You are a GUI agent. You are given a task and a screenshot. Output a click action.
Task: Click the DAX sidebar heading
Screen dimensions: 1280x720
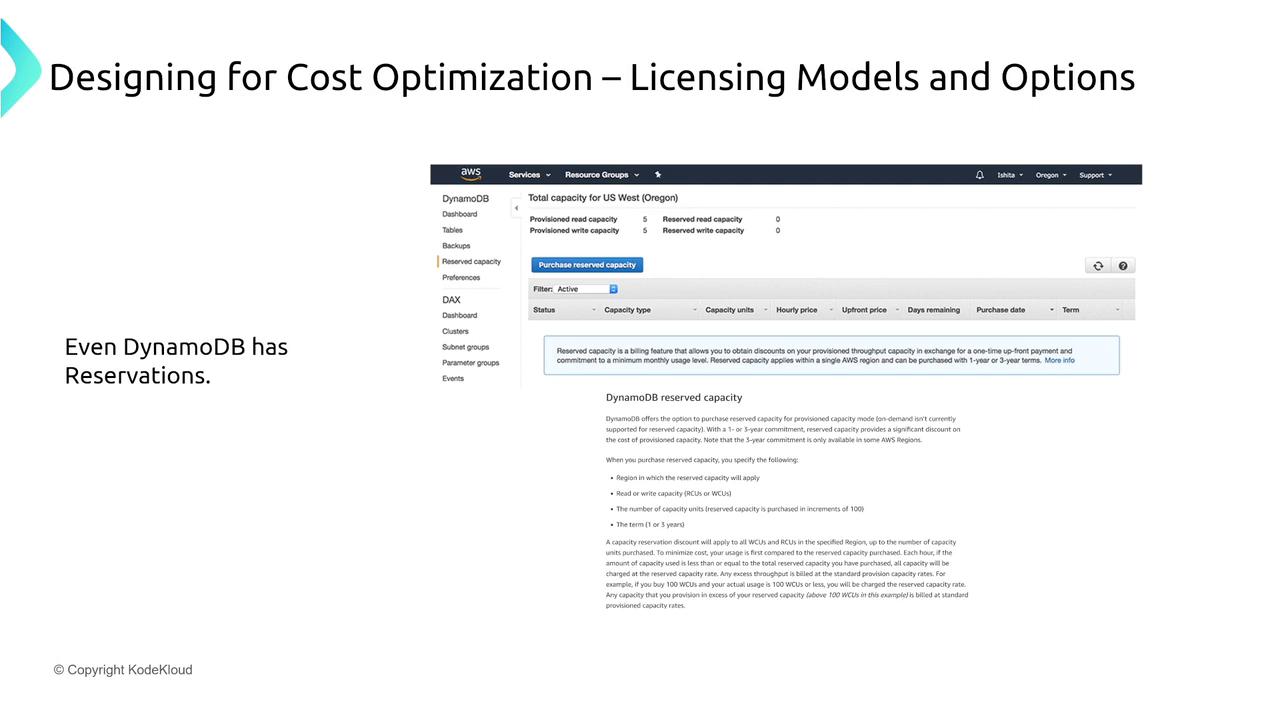pyautogui.click(x=451, y=299)
